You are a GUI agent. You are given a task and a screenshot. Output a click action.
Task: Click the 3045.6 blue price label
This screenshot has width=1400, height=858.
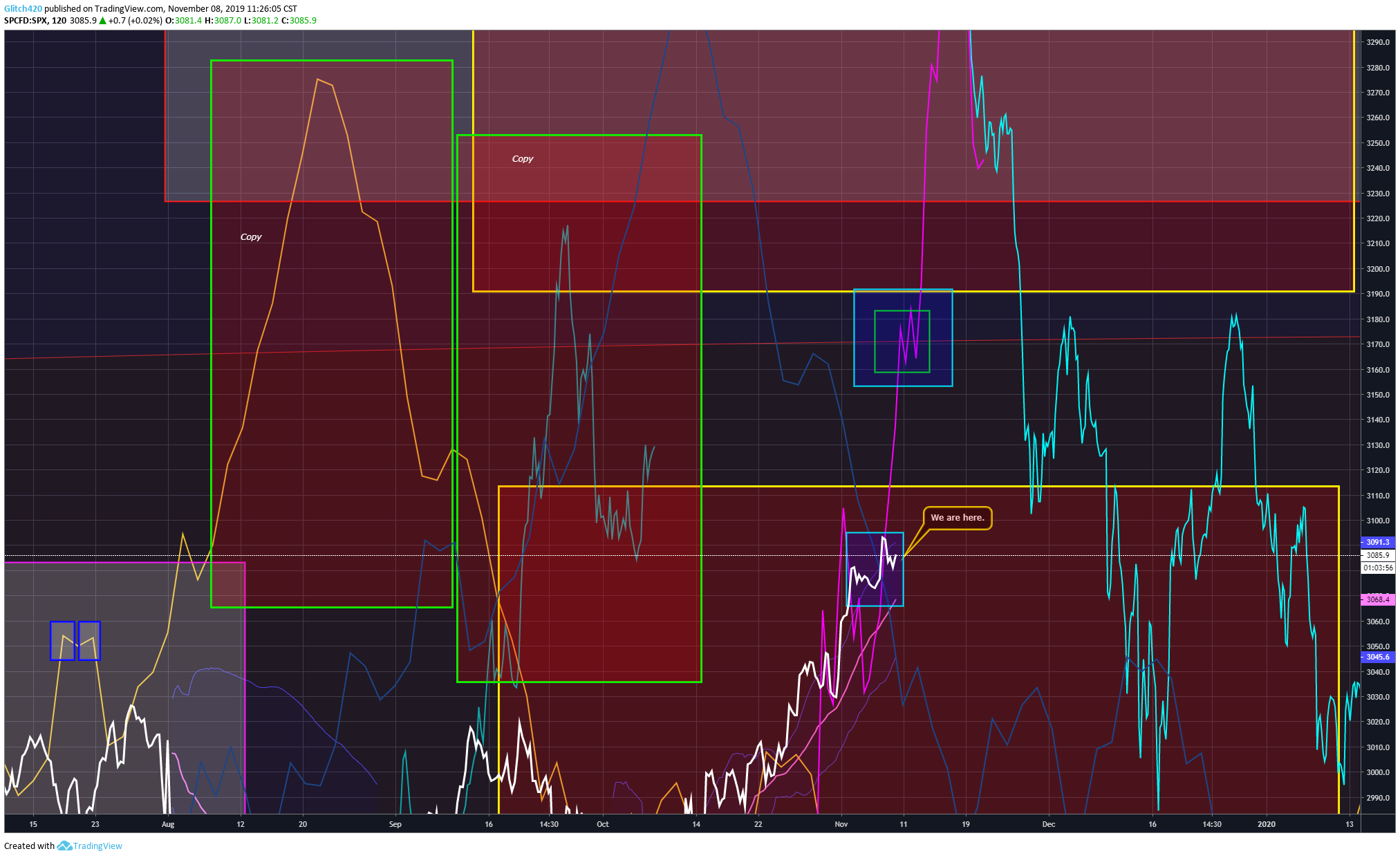[1377, 657]
